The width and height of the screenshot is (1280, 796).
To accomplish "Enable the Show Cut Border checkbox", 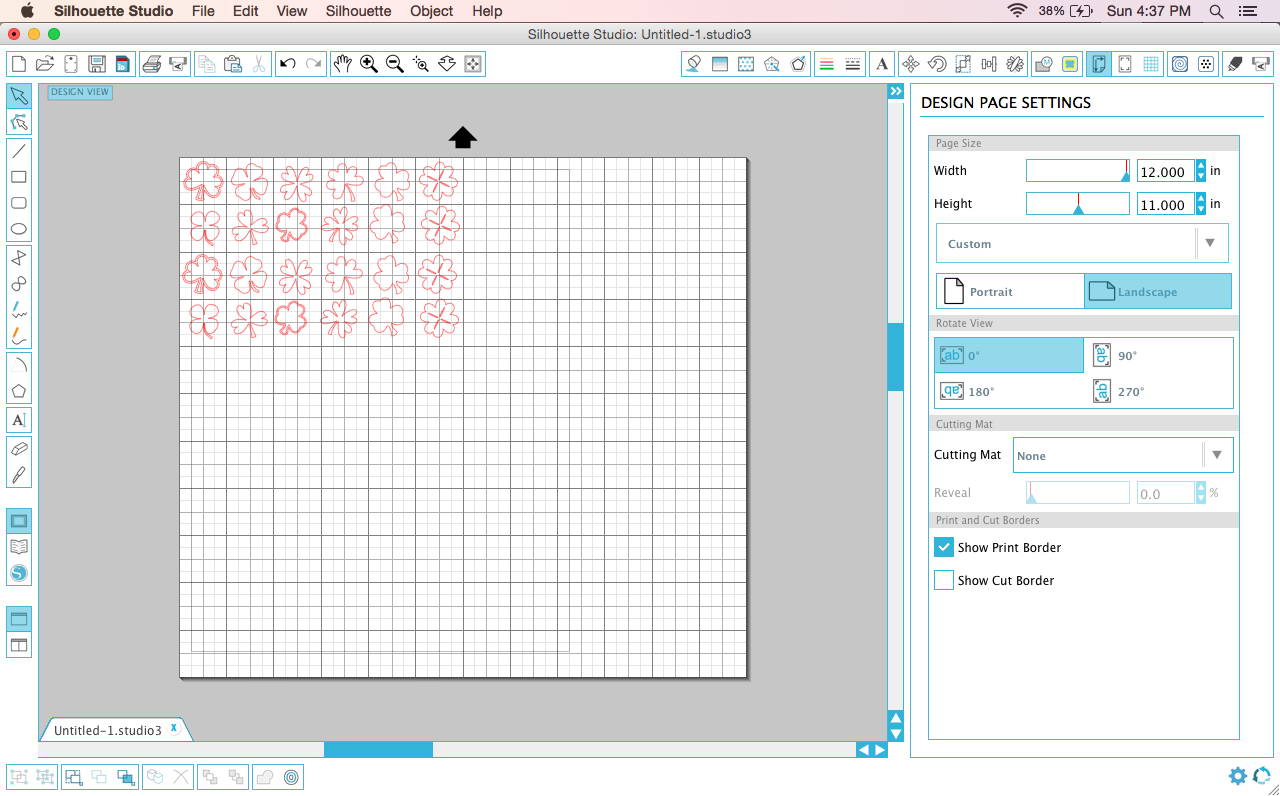I will click(944, 580).
